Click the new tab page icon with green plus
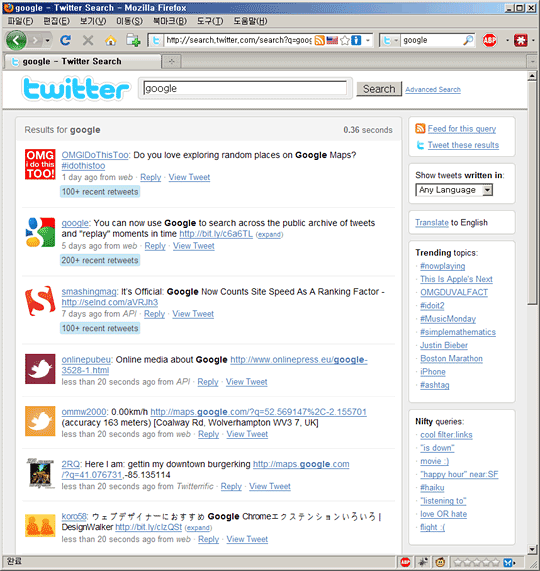 click(133, 40)
